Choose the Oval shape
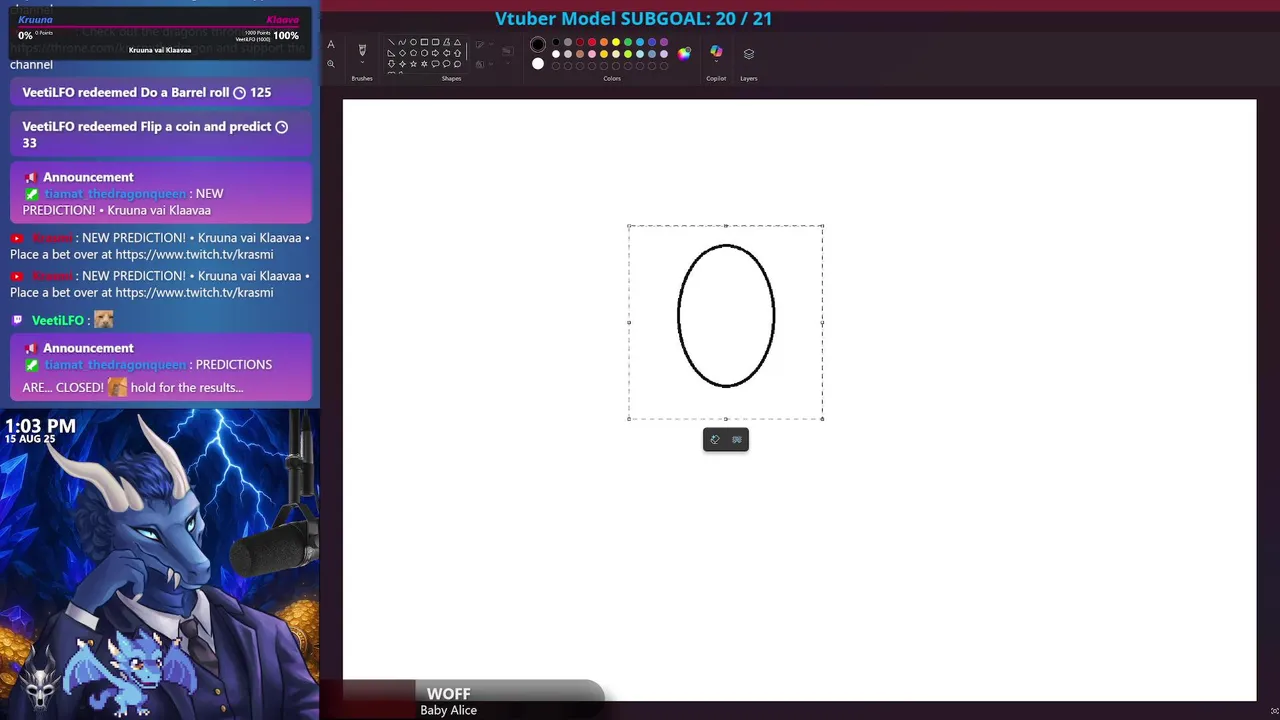The image size is (1280, 720). pos(413,42)
